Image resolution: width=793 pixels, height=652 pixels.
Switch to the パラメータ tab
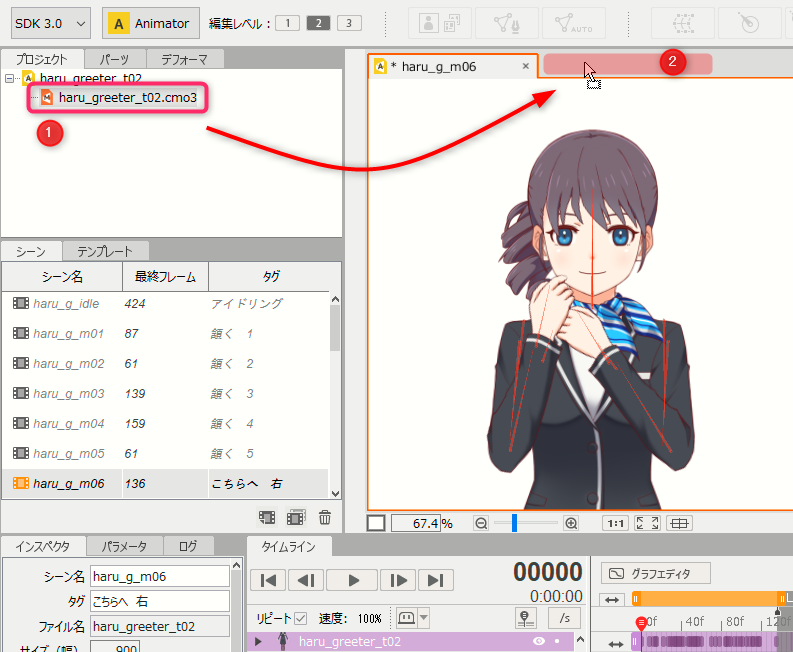click(124, 546)
